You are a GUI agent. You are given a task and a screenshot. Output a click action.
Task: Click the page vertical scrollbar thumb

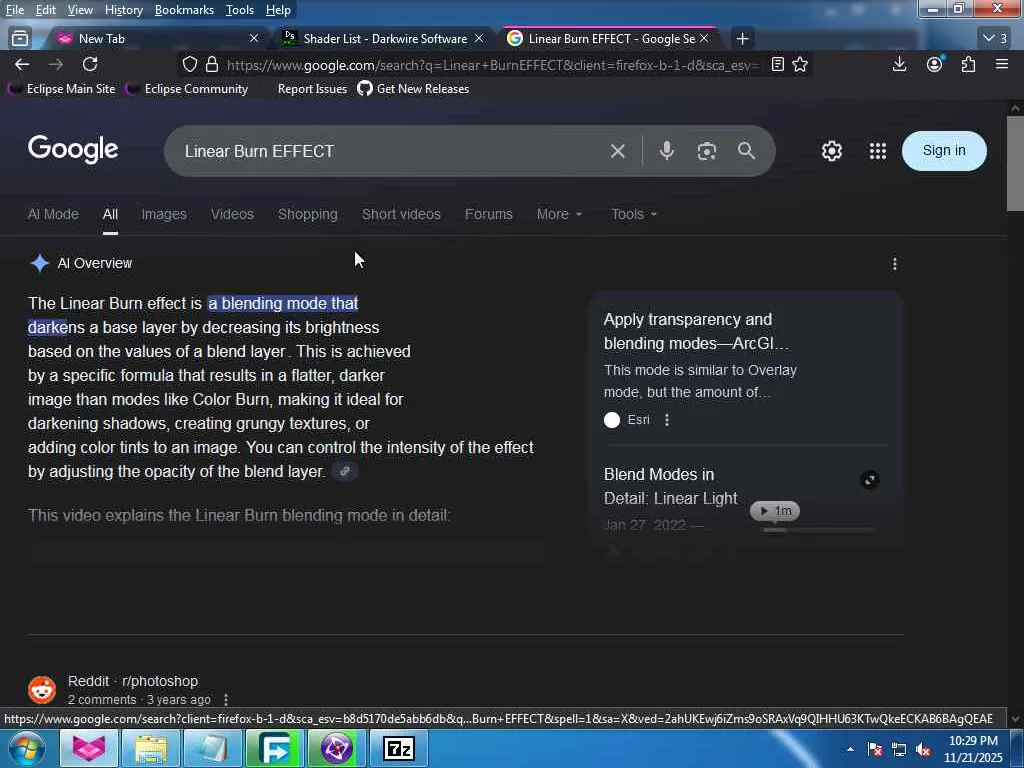[x=1014, y=163]
